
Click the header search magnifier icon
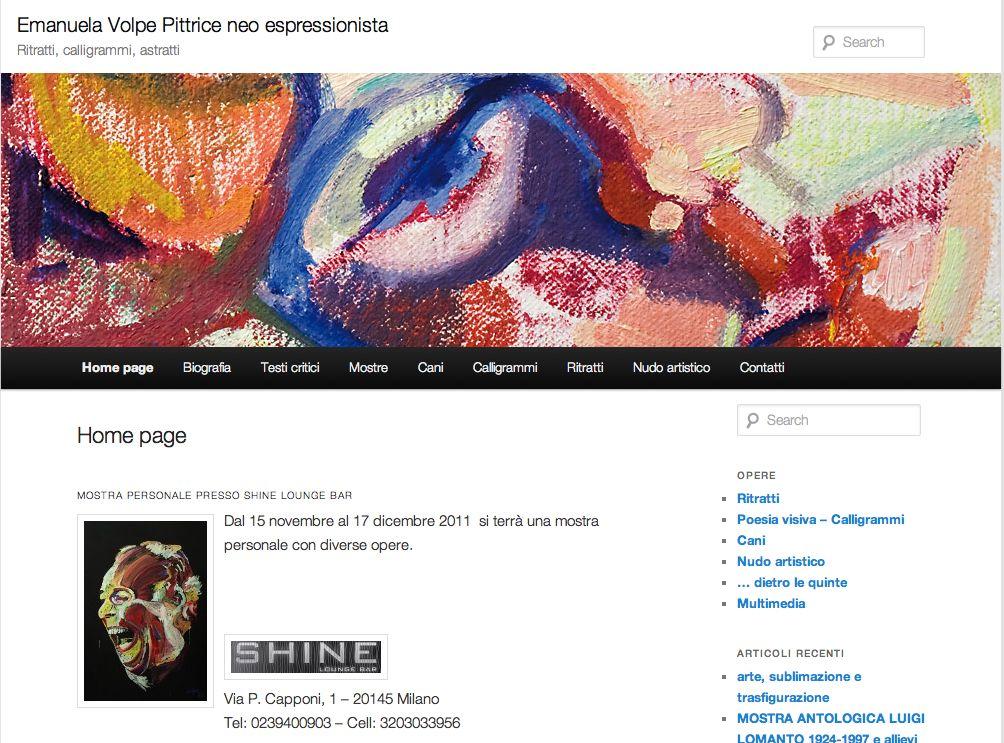click(829, 42)
